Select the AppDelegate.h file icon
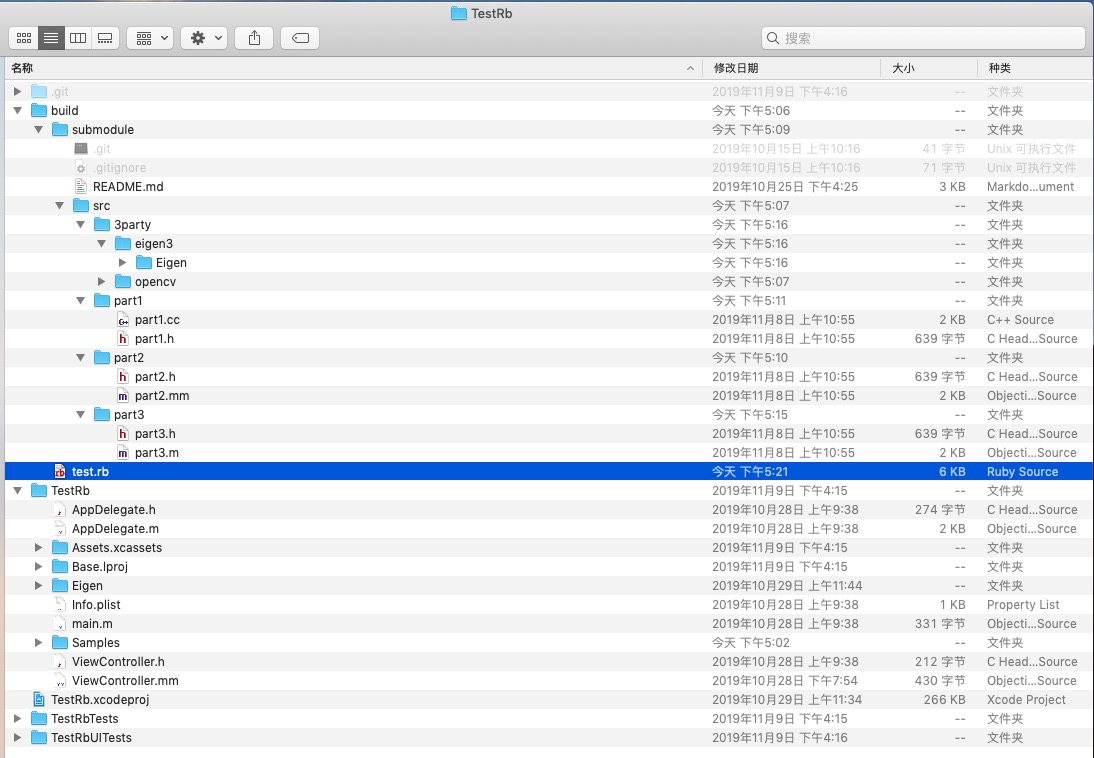This screenshot has width=1094, height=758. 60,510
